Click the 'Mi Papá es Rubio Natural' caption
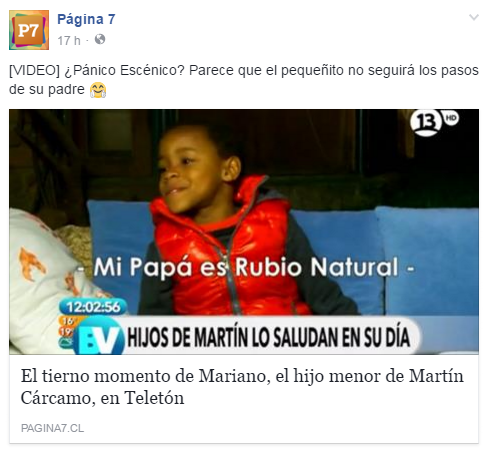Image resolution: width=488 pixels, height=449 pixels. coord(246,267)
